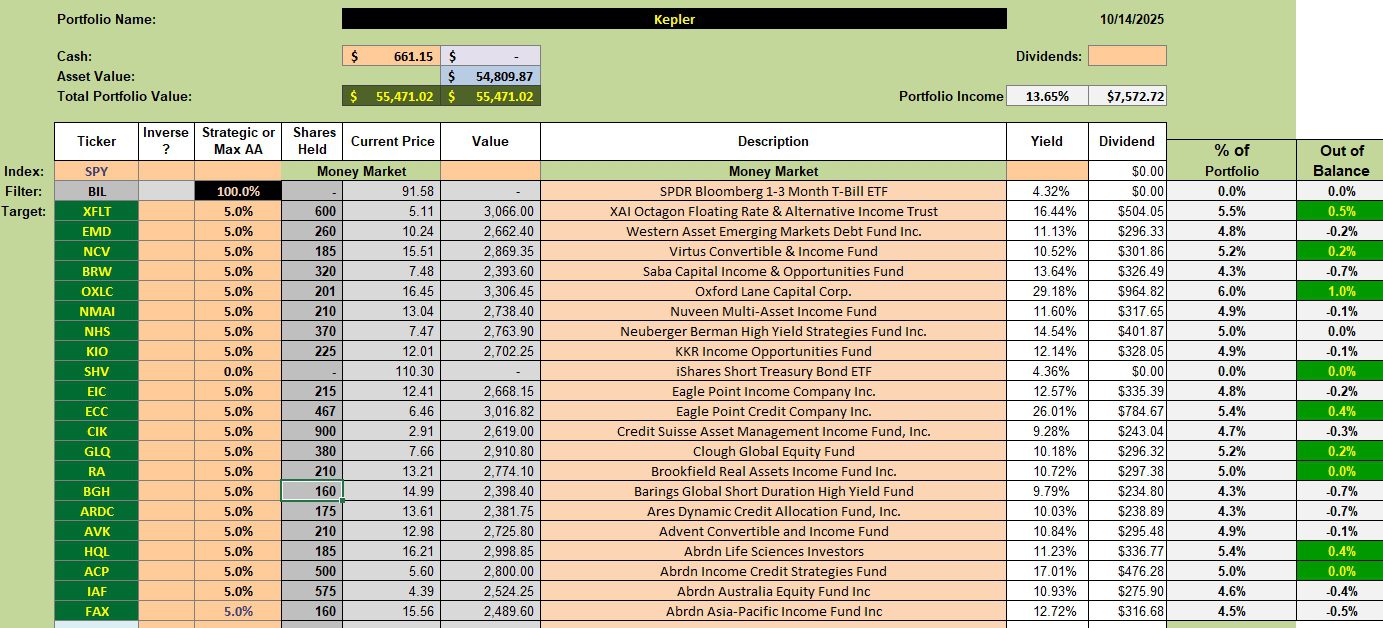Click the Shares Held column header
The width and height of the screenshot is (1383, 628).
[x=311, y=141]
